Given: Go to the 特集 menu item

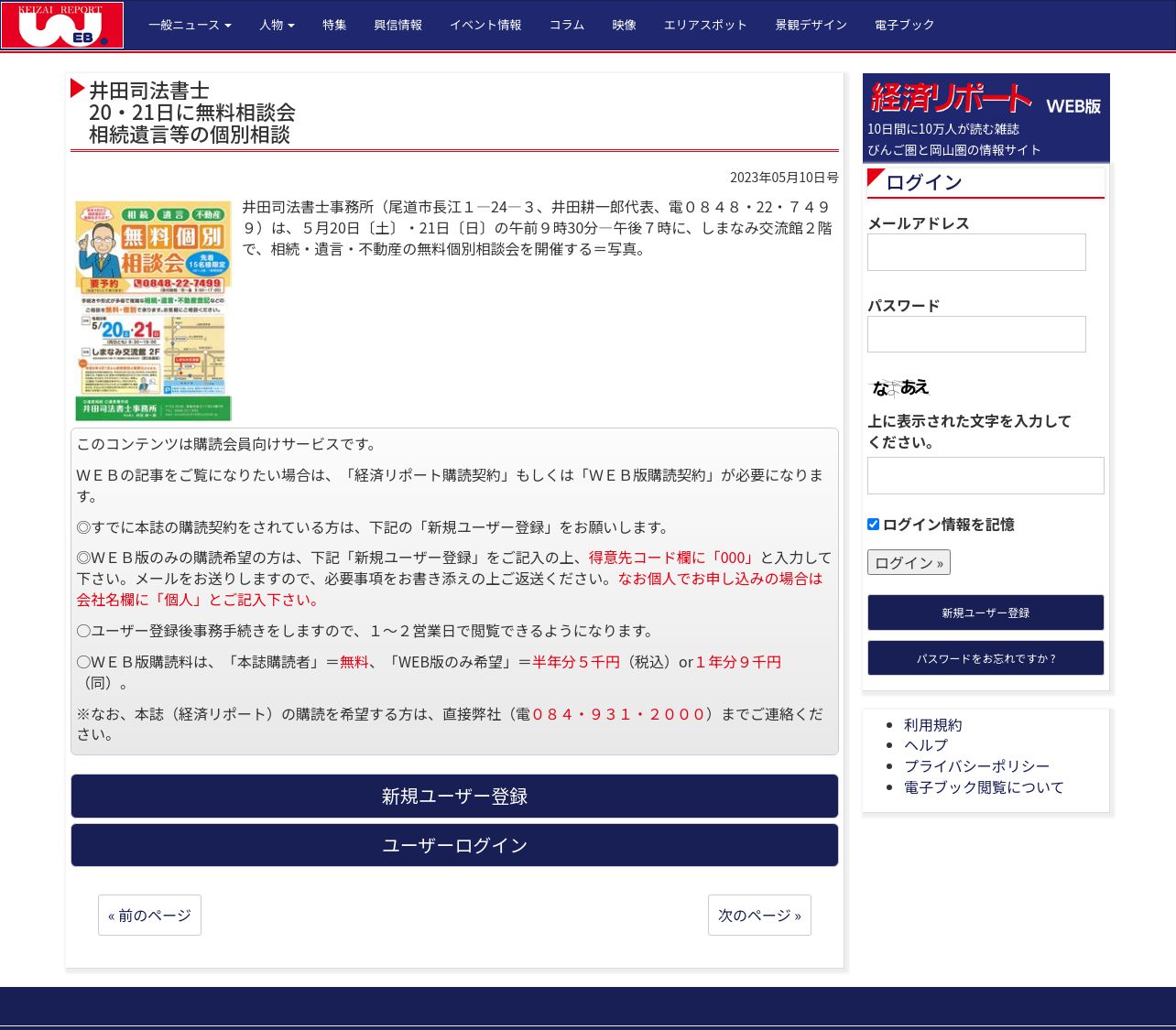Looking at the screenshot, I should pos(334,25).
